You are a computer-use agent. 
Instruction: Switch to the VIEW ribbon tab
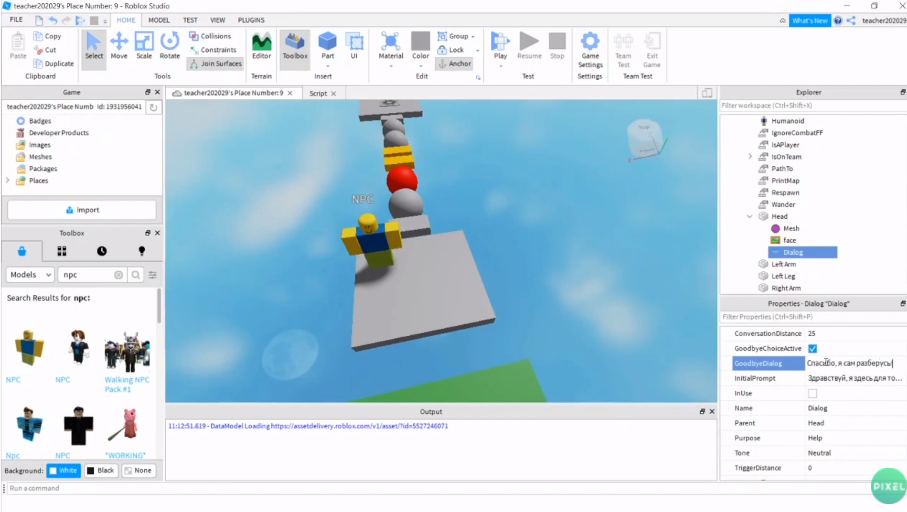coord(217,20)
